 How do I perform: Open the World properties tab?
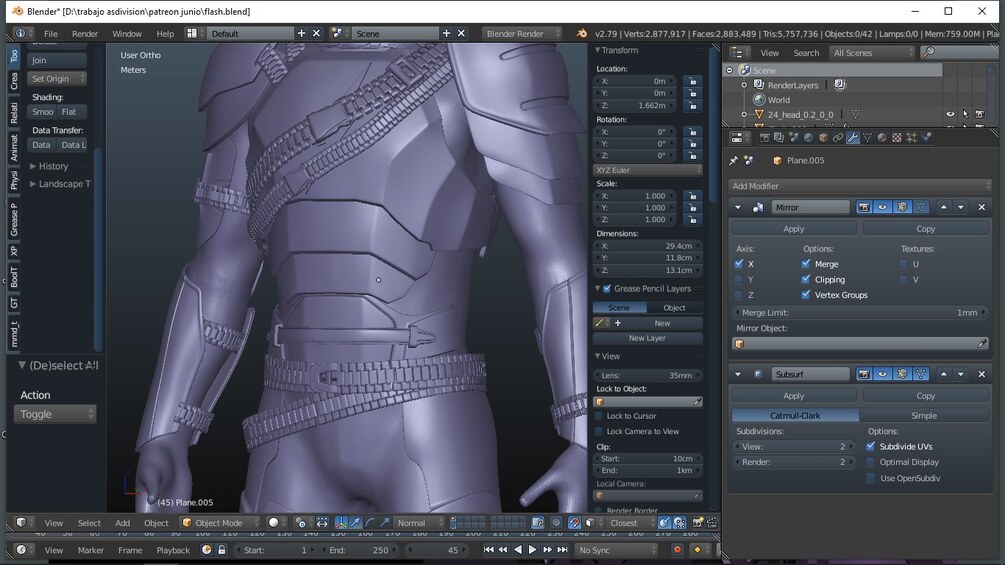(x=808, y=138)
